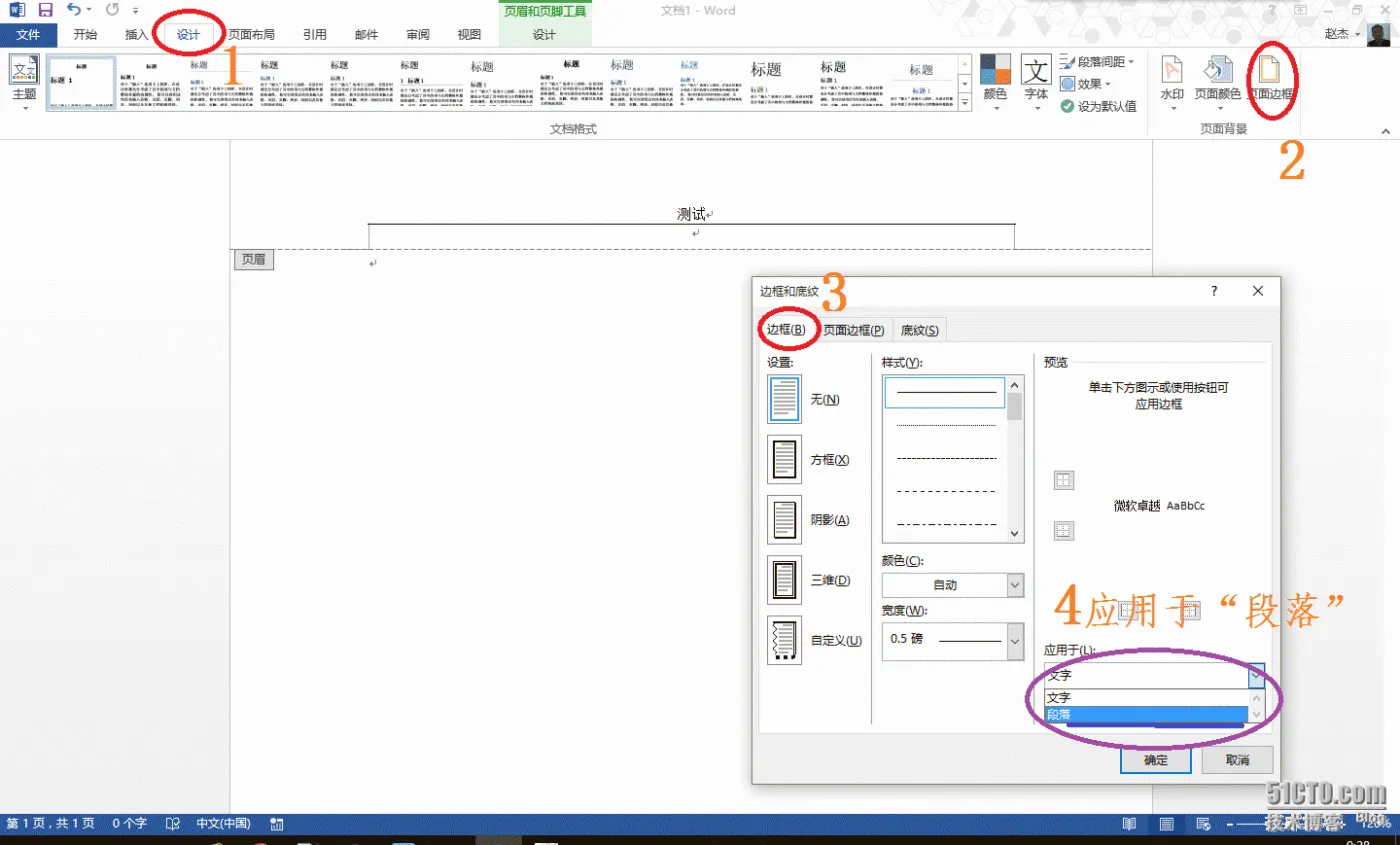
Task: Click the 中文(中国) language indicator
Action: point(223,824)
